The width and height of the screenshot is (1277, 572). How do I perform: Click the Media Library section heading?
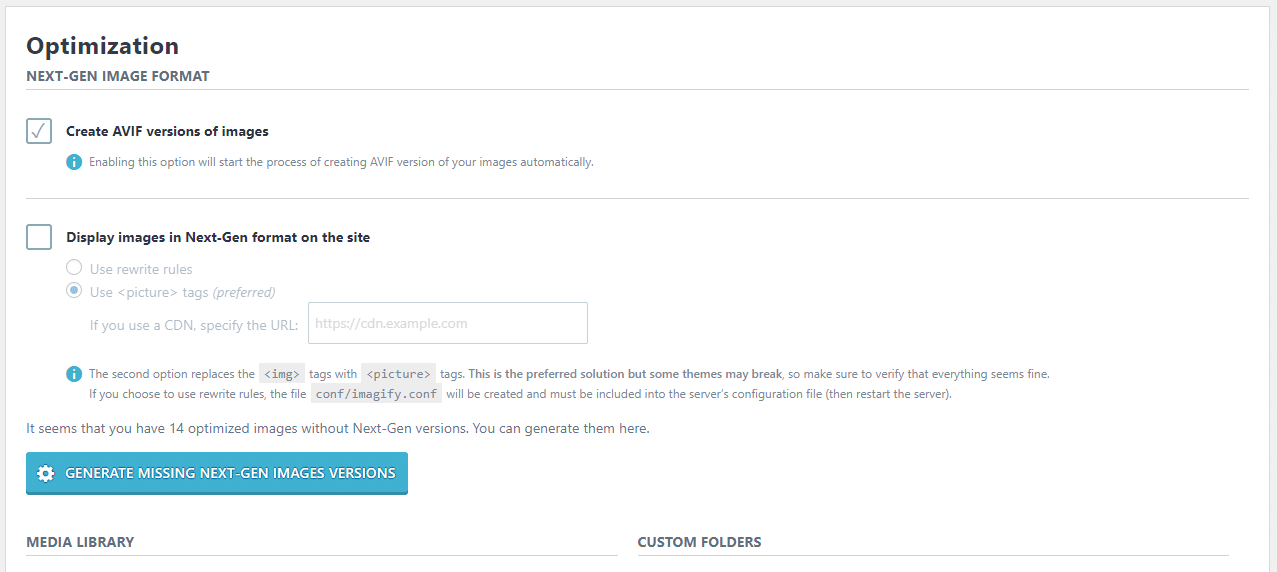tap(80, 542)
